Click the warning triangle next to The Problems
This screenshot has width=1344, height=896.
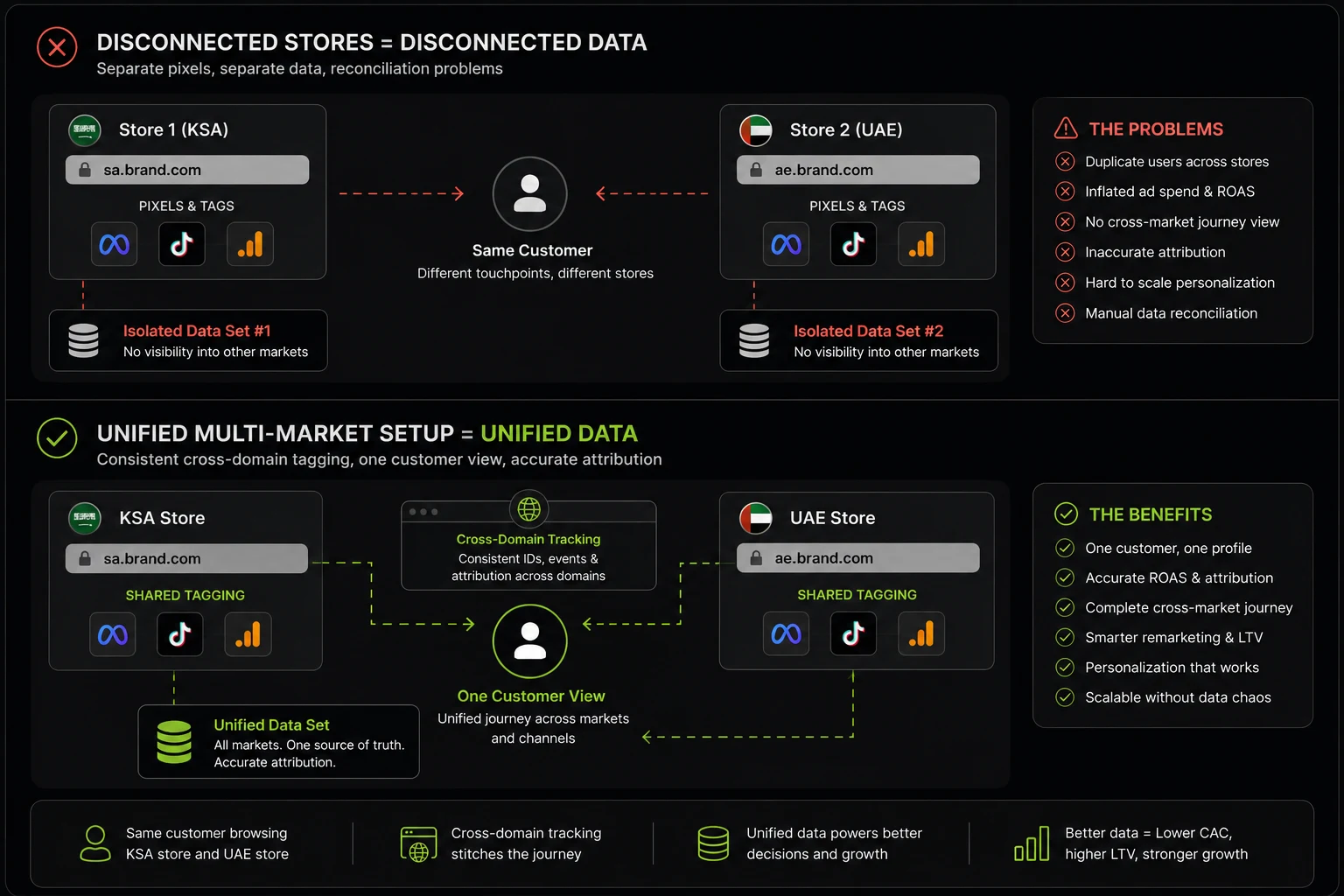1066,129
